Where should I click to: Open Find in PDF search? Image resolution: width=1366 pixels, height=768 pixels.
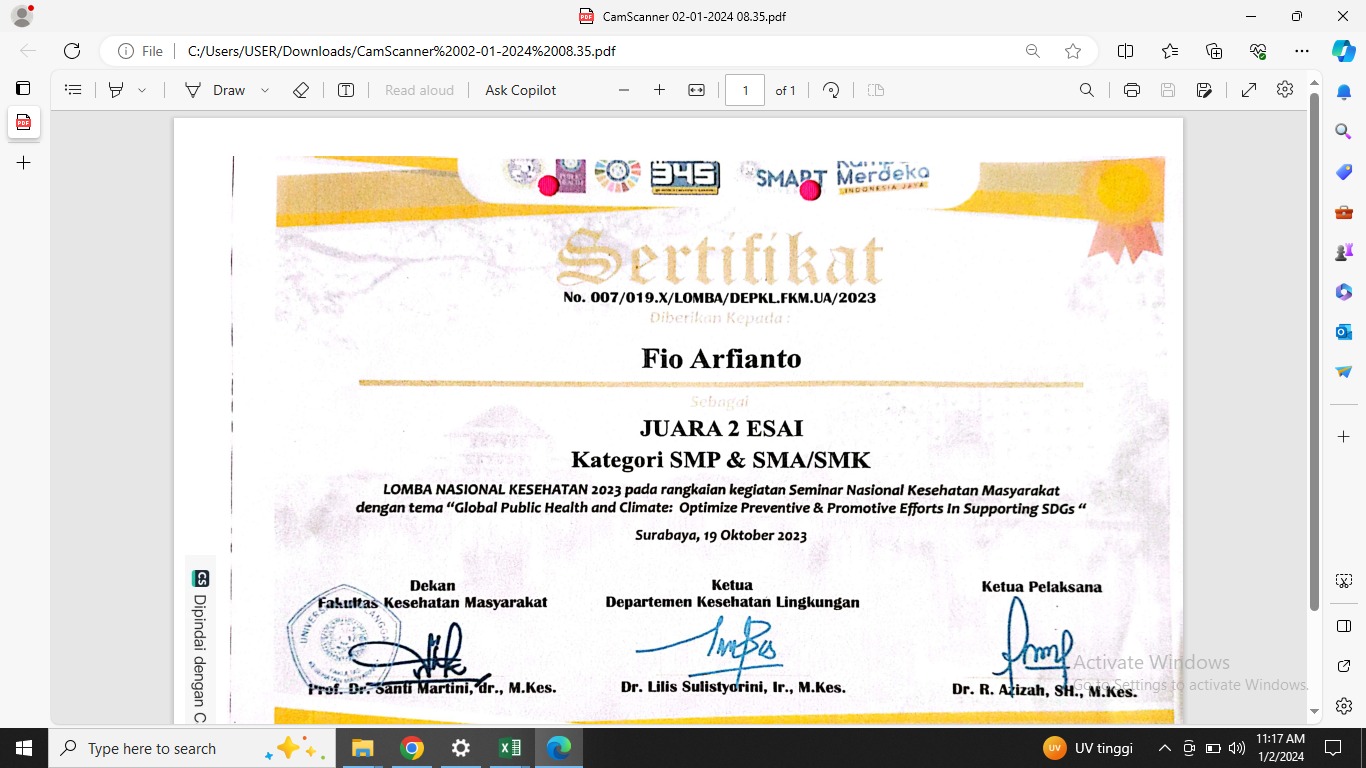click(x=1087, y=90)
